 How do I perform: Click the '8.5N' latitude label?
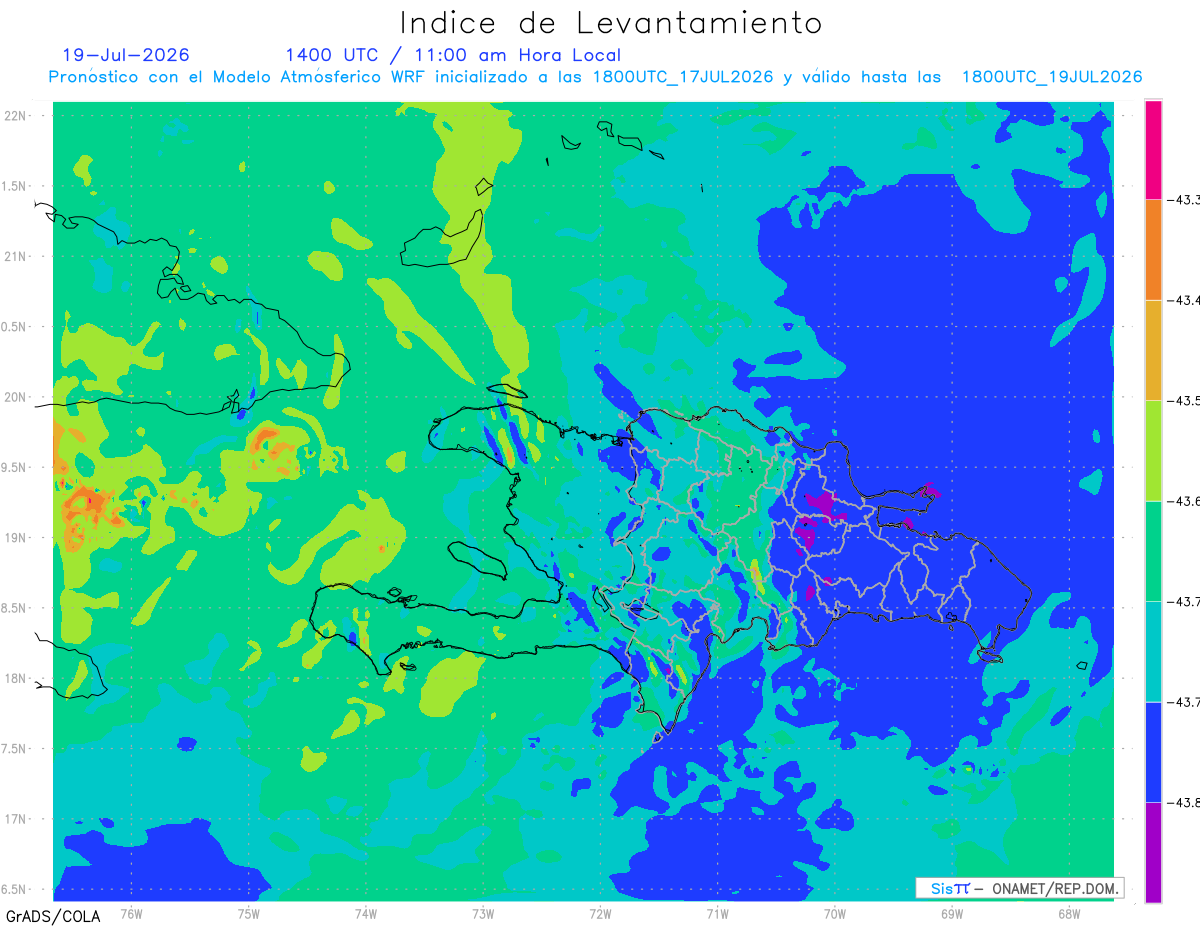15,608
